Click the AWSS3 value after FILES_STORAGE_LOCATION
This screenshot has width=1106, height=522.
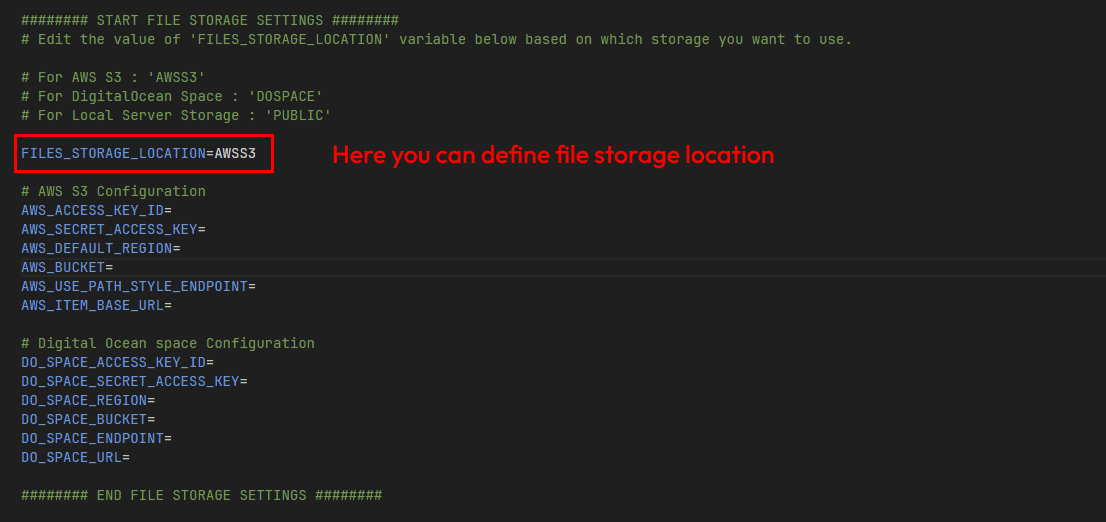(235, 154)
